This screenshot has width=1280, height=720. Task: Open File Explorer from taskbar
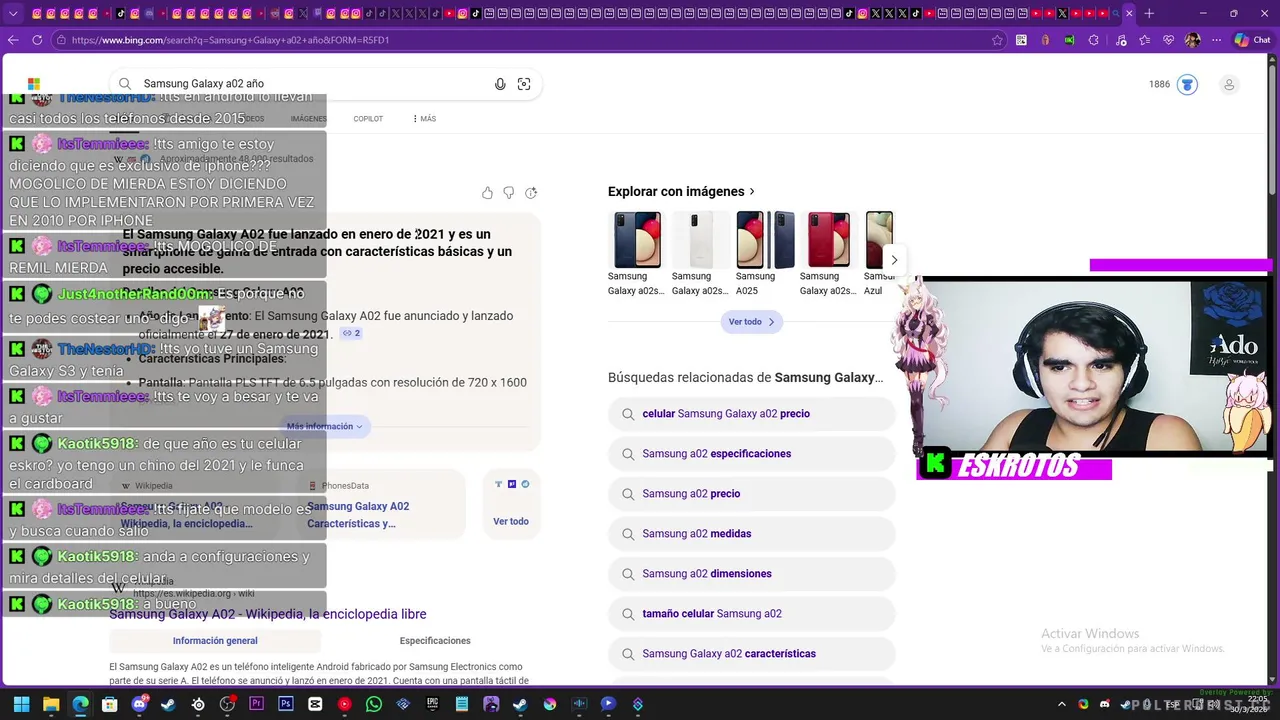point(51,704)
